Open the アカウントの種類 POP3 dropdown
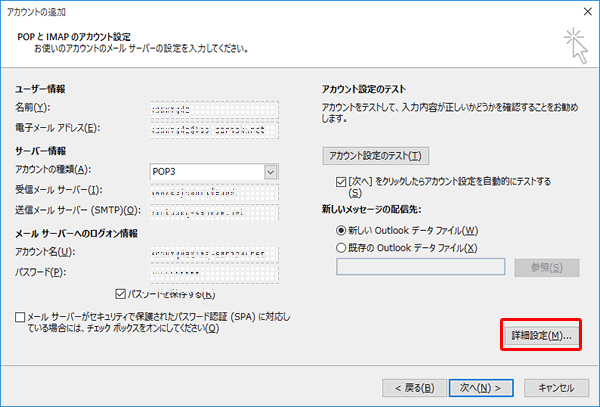Screen dimensions: 600x407 (x=271, y=172)
